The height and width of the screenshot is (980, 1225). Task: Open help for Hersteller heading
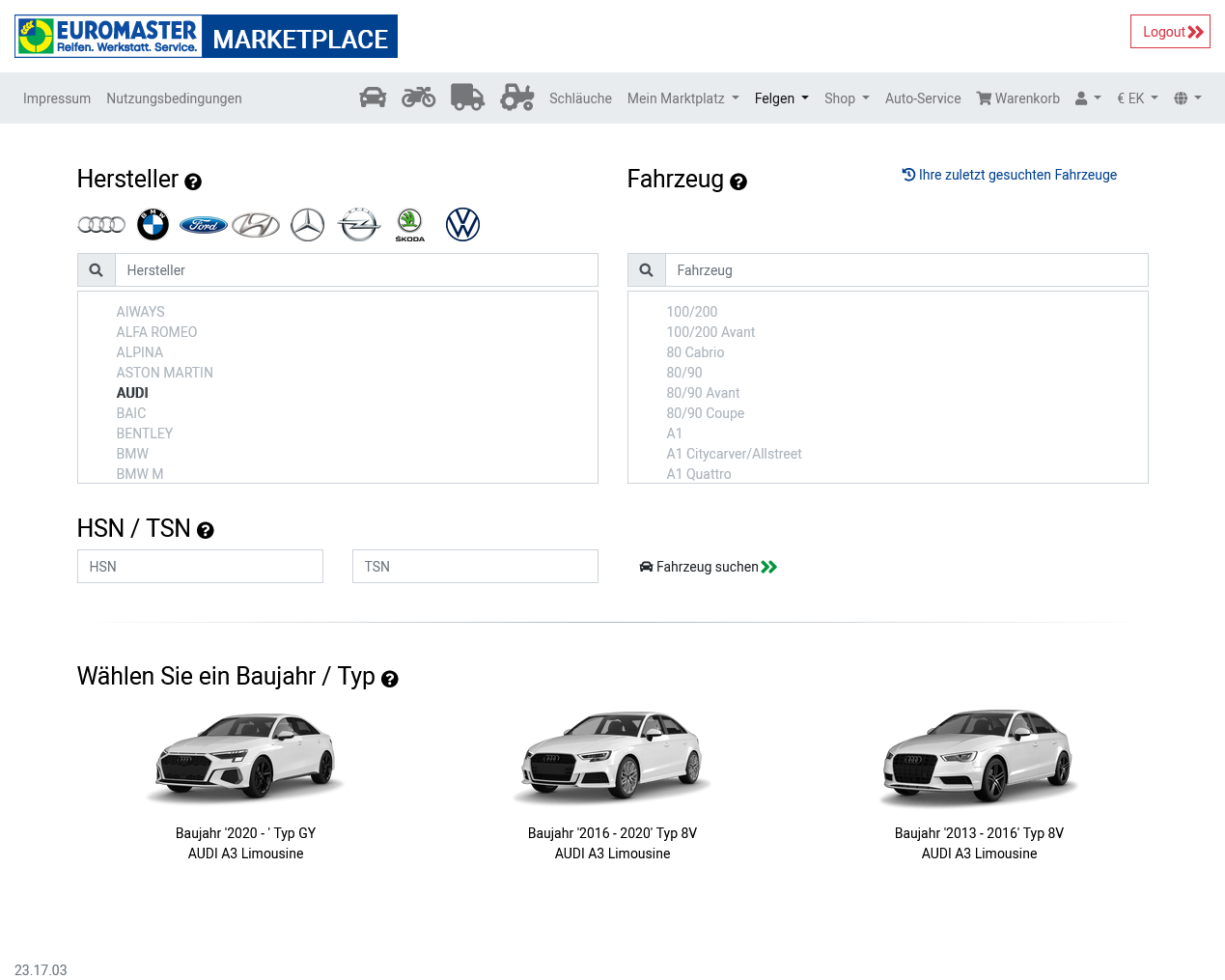(193, 182)
